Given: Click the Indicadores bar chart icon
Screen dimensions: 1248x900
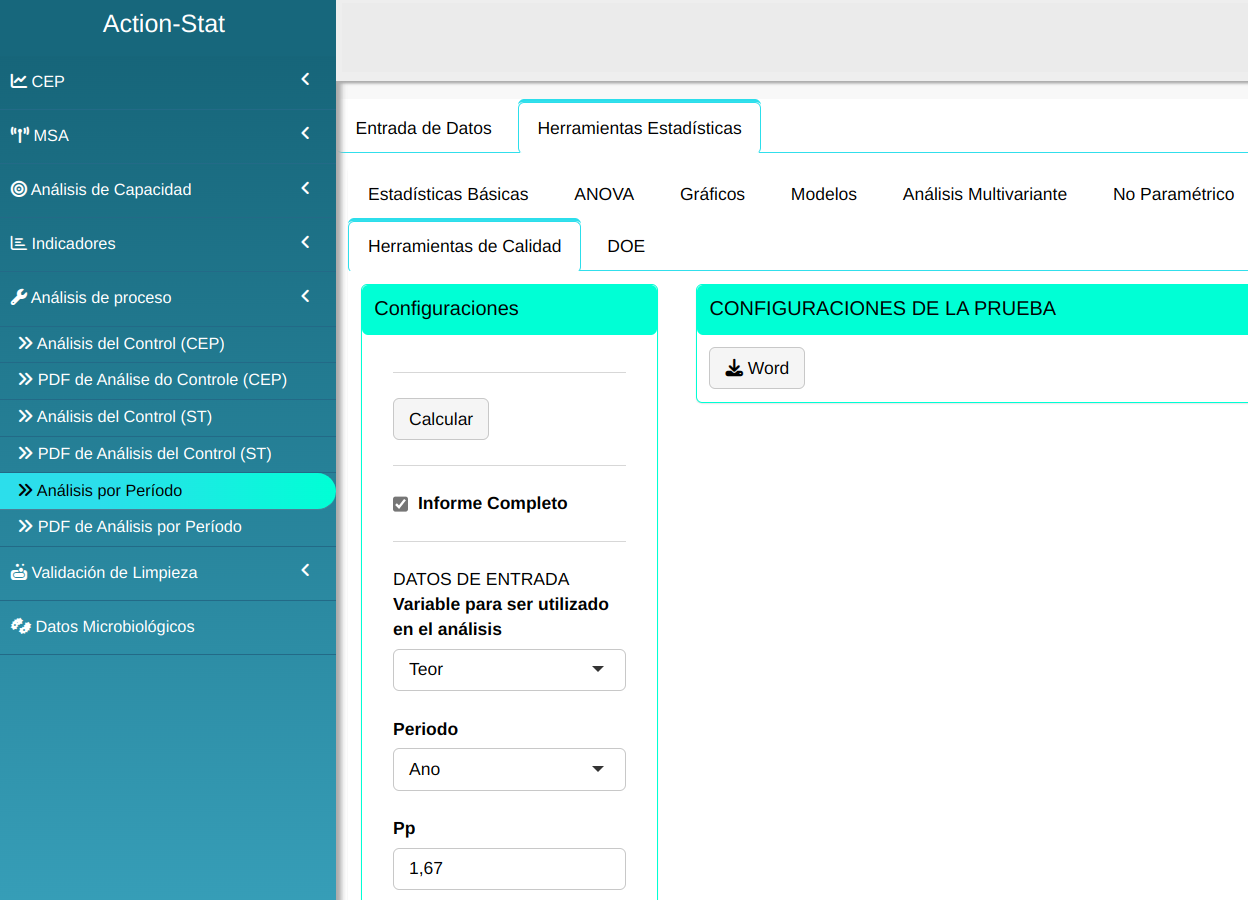Looking at the screenshot, I should tap(19, 243).
